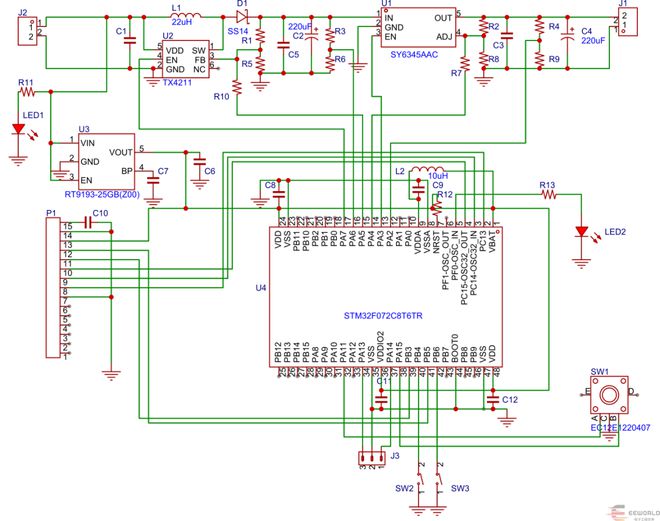Select the SW1 rotary encoder symbol
Viewport: 660px width, 521px height.
[609, 395]
